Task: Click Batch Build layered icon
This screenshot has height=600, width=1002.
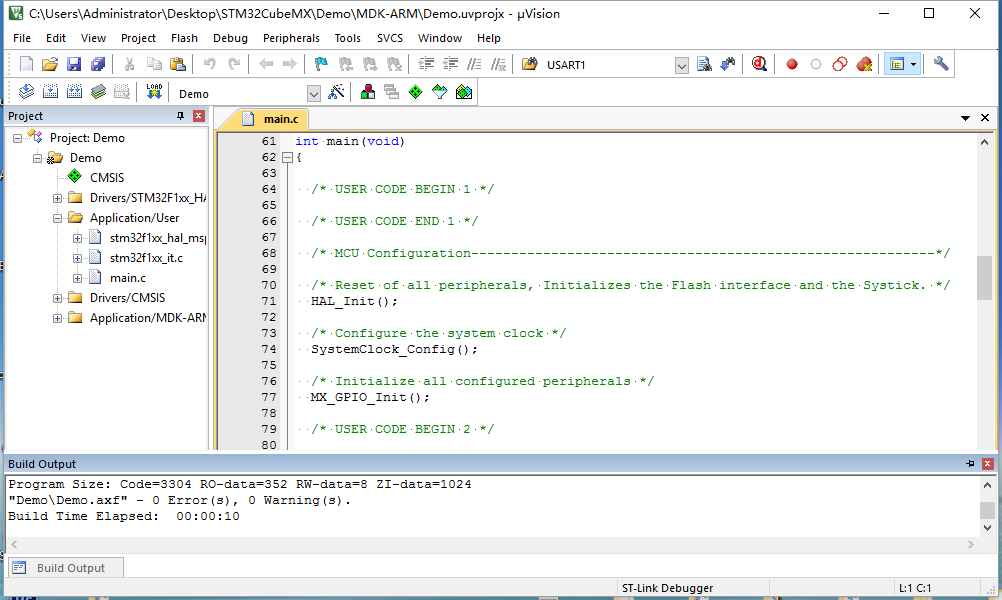Action: [98, 92]
